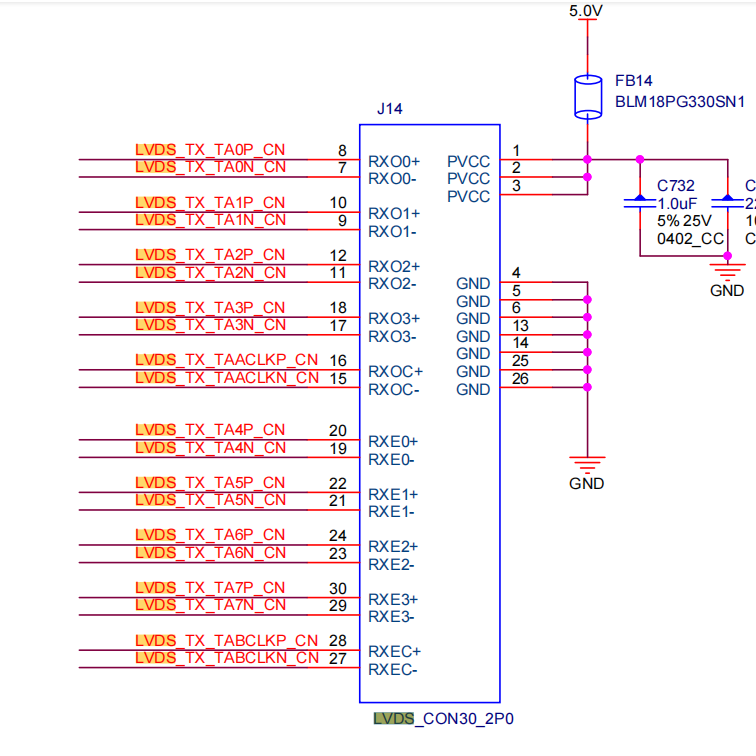Screen dimensions: 756x756
Task: Highlight net LVDS_TX_TA7N_CN
Action: pyautogui.click(x=211, y=605)
